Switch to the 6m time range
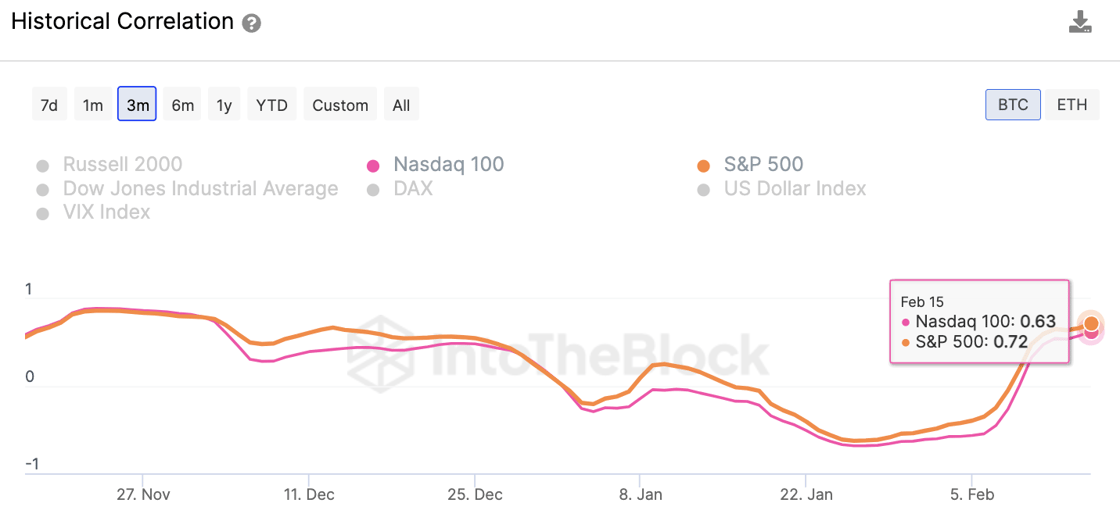This screenshot has height=528, width=1120. point(182,105)
